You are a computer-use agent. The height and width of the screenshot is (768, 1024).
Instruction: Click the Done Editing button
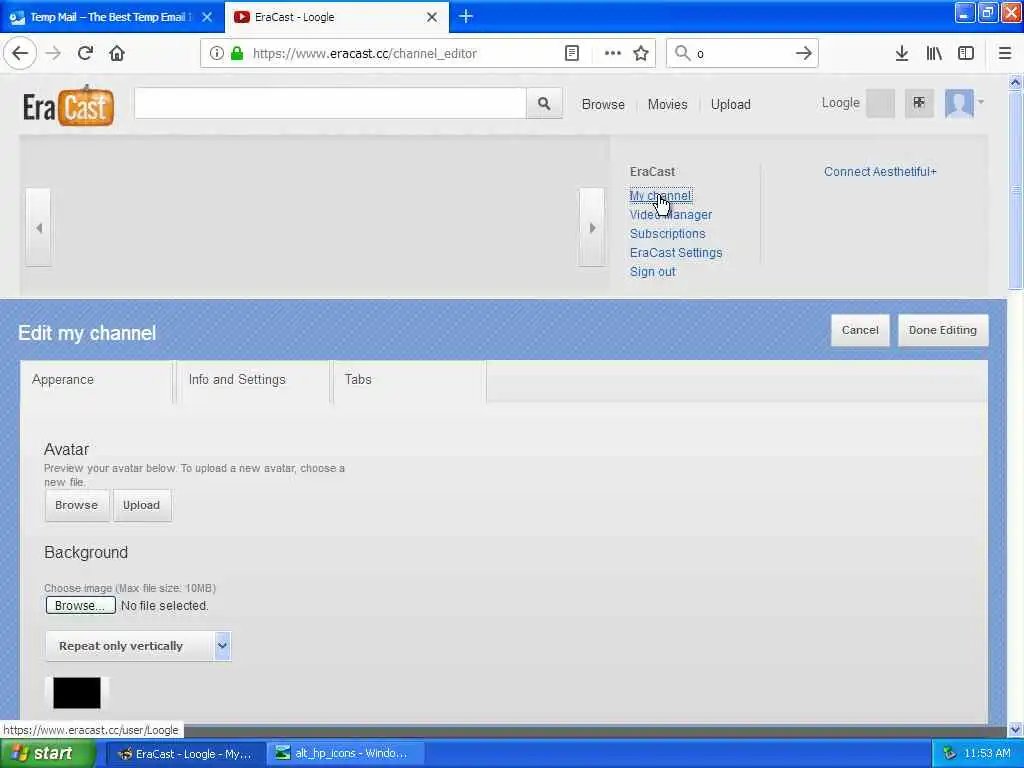click(942, 330)
